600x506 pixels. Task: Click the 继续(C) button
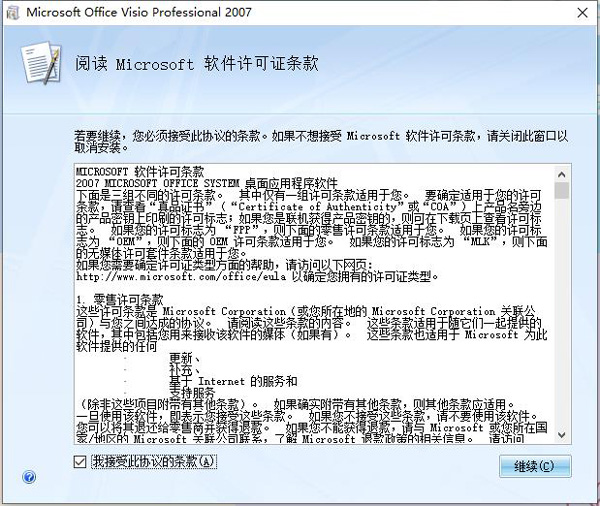click(535, 466)
